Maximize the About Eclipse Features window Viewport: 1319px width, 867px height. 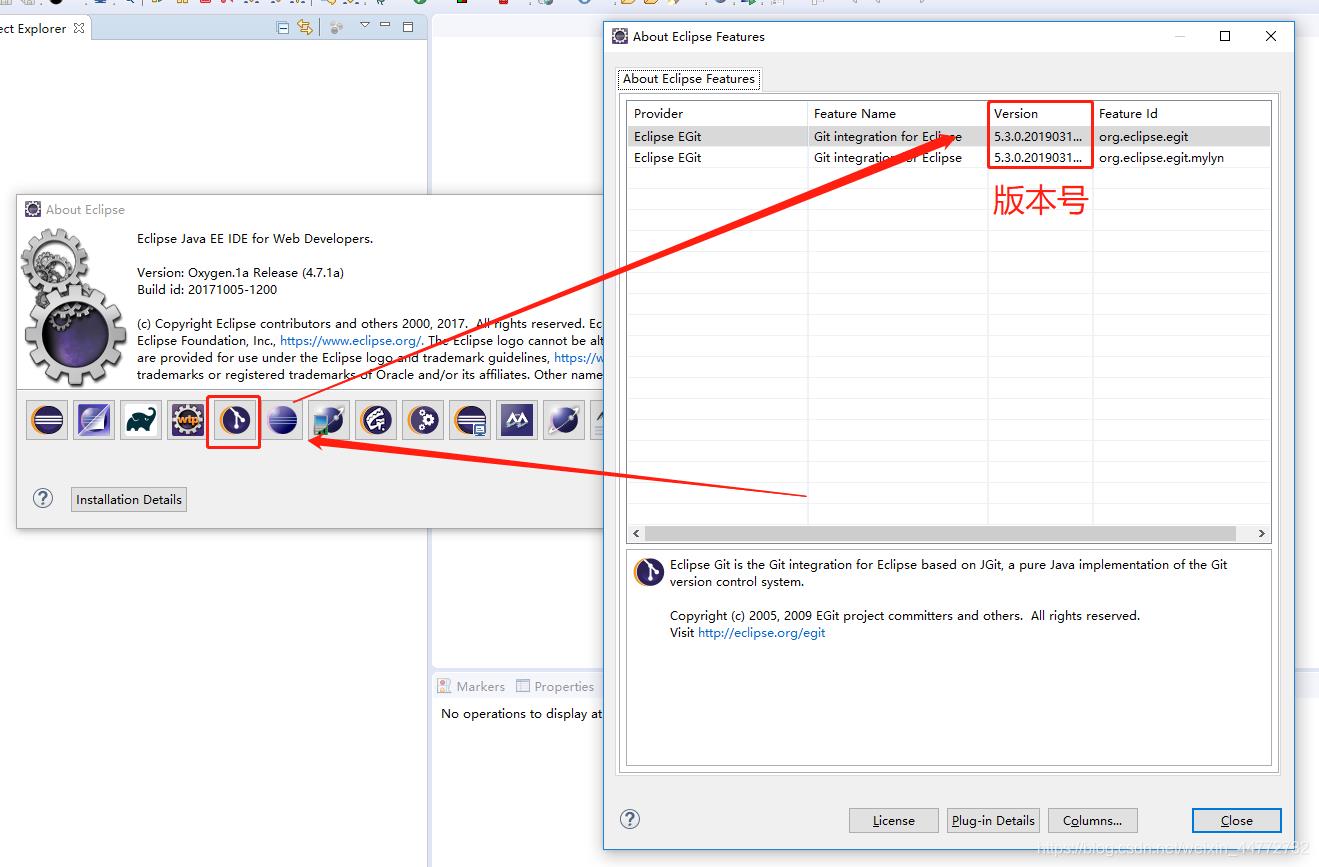pyautogui.click(x=1225, y=36)
